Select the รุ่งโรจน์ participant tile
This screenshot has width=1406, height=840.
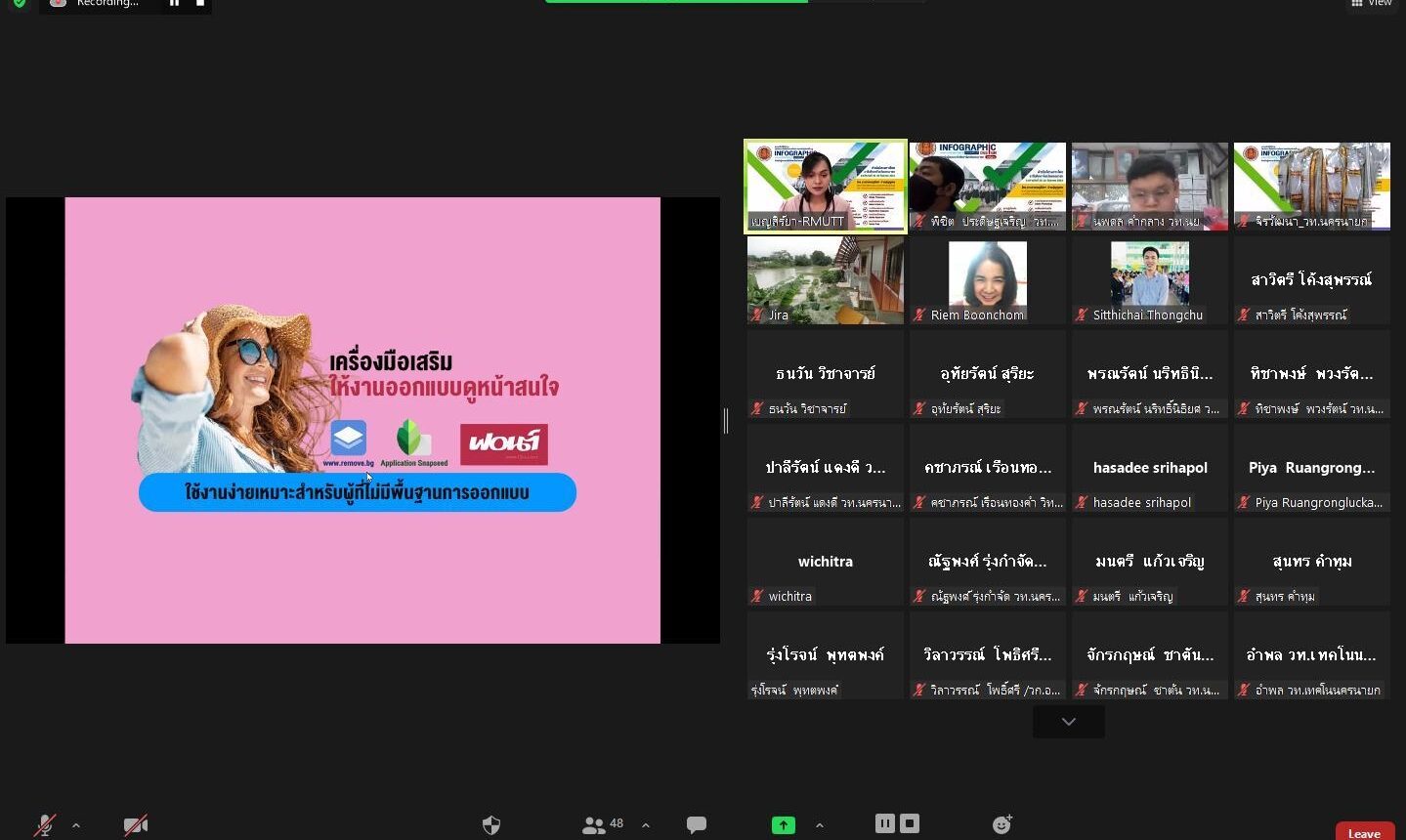pyautogui.click(x=826, y=655)
